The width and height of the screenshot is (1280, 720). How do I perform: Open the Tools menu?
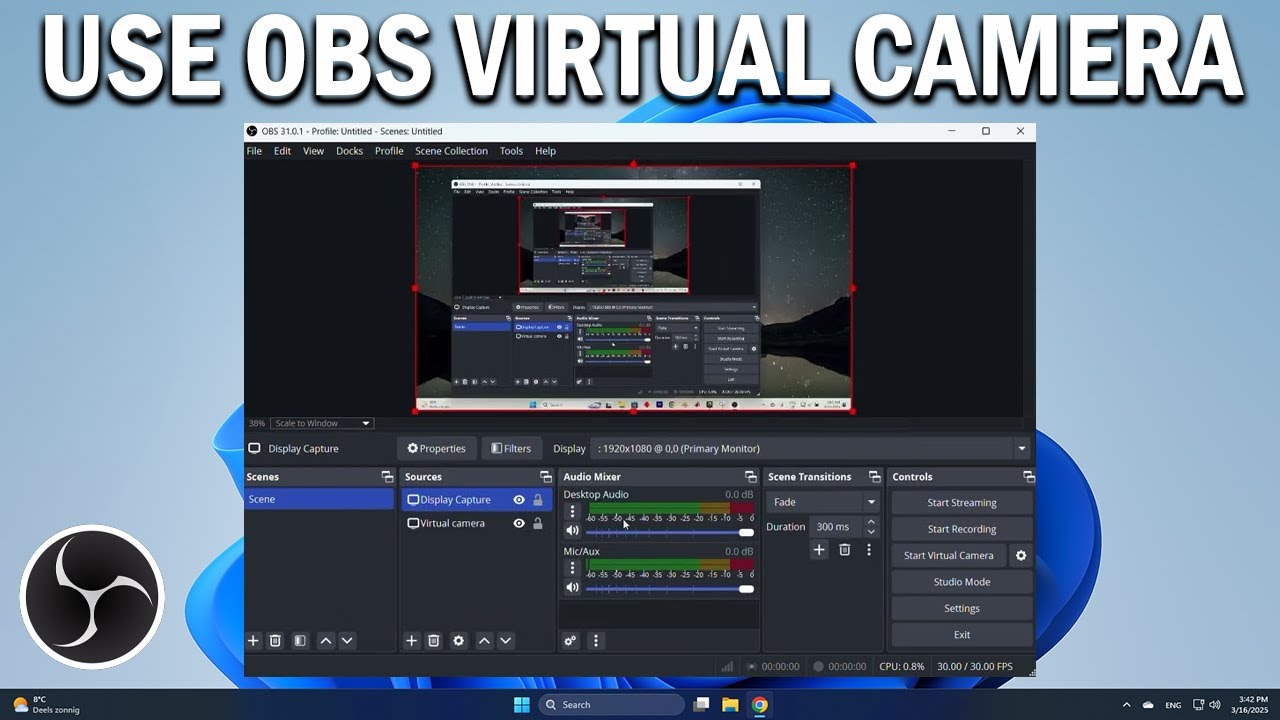511,151
